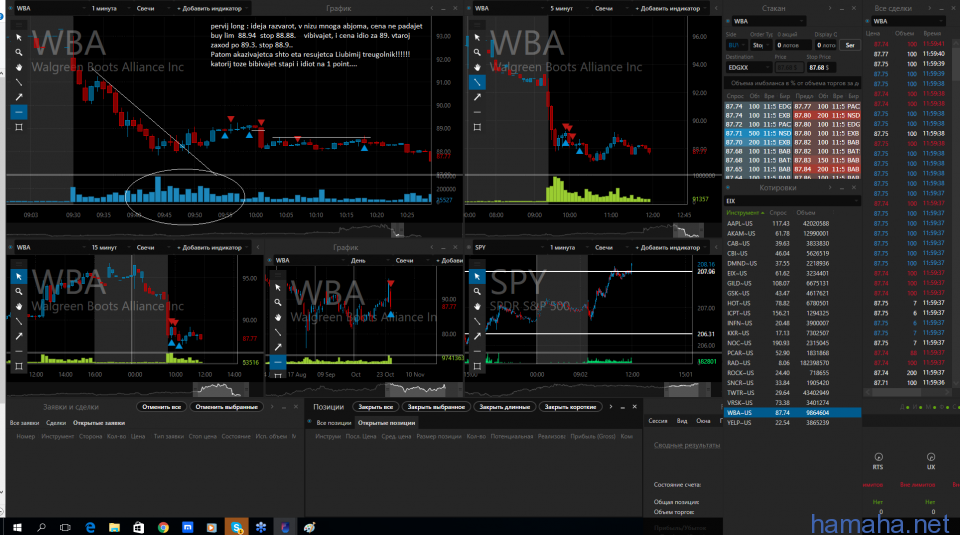Click the Закрыть короткие button
960x535 pixels.
point(571,407)
